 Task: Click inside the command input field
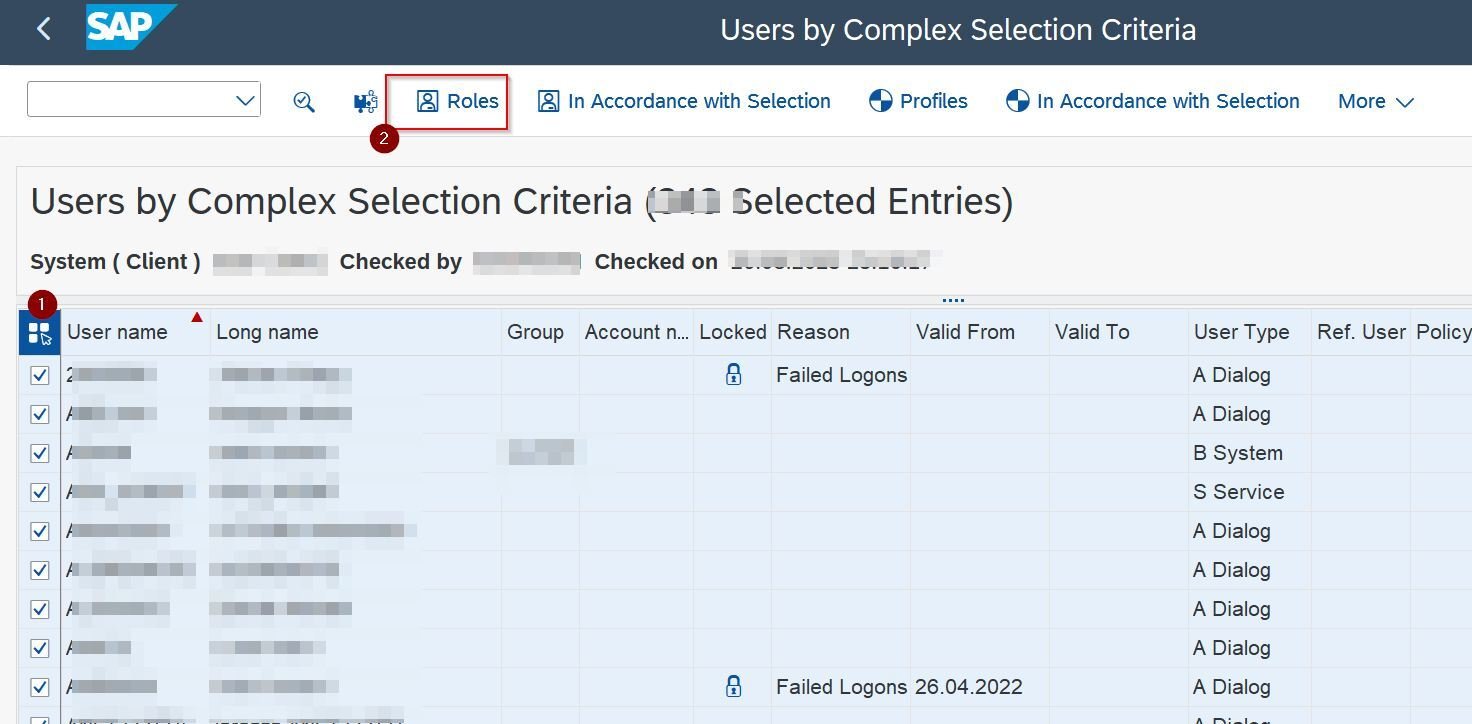[x=130, y=100]
